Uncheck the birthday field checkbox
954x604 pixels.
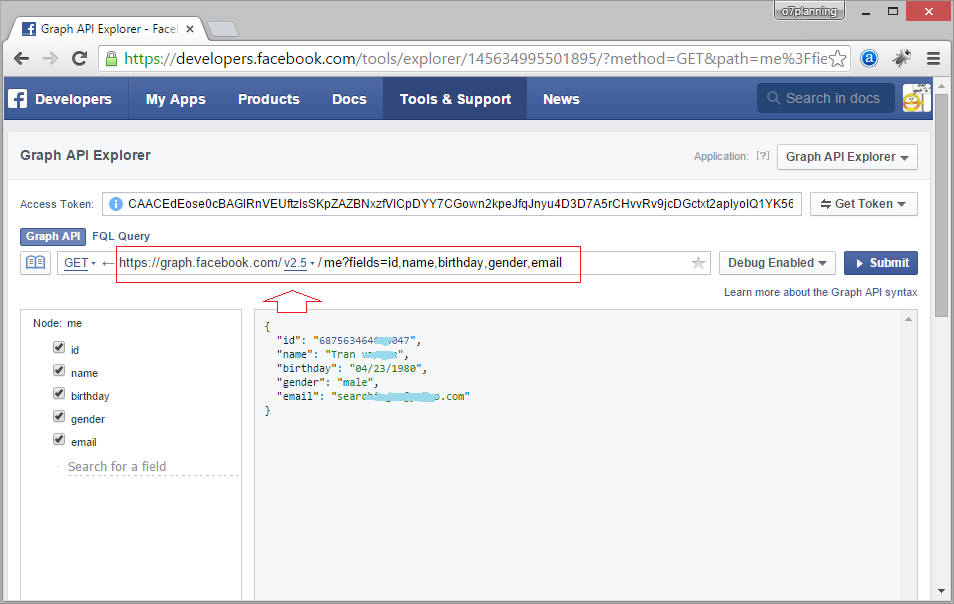59,394
